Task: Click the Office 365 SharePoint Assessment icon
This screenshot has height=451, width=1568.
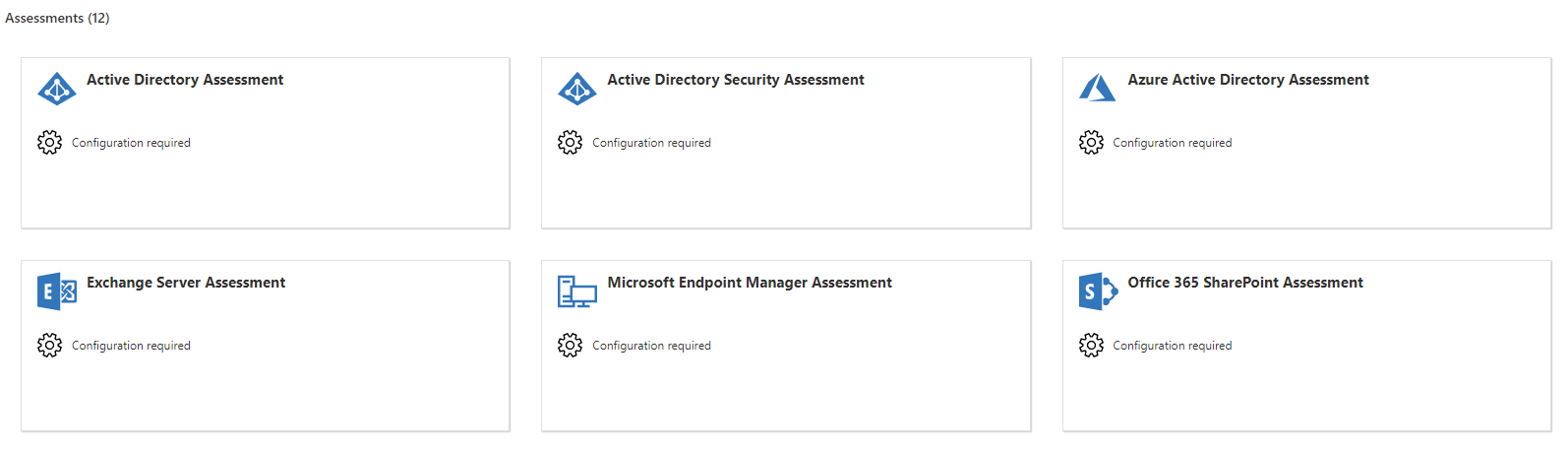Action: tap(1098, 291)
